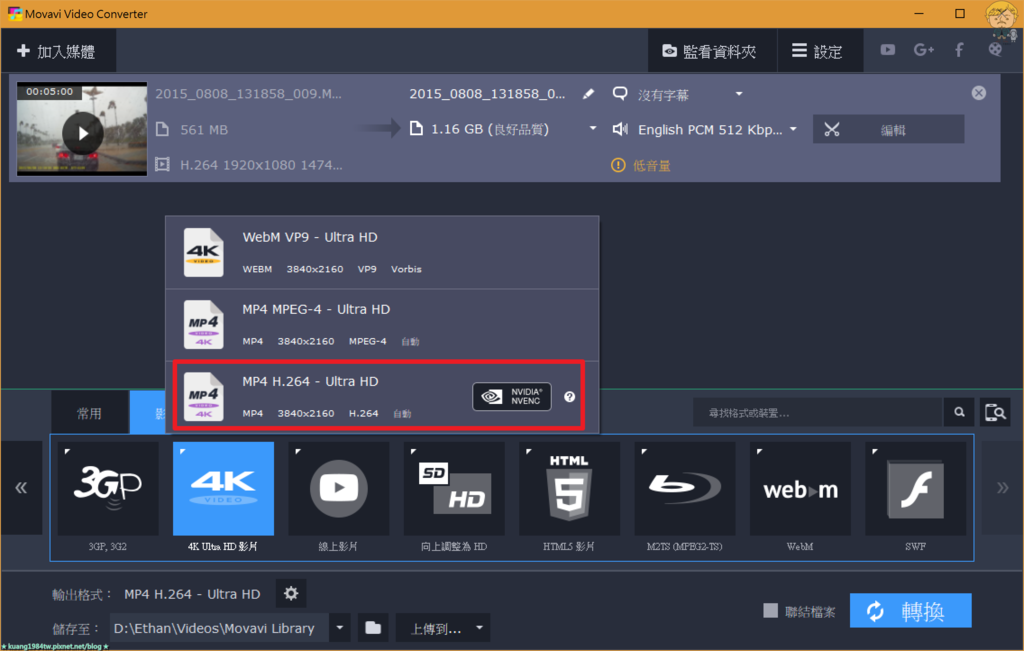1024x651 pixels.
Task: Select MP4 MPEG-4 - Ultra HD preset
Action: [x=382, y=325]
